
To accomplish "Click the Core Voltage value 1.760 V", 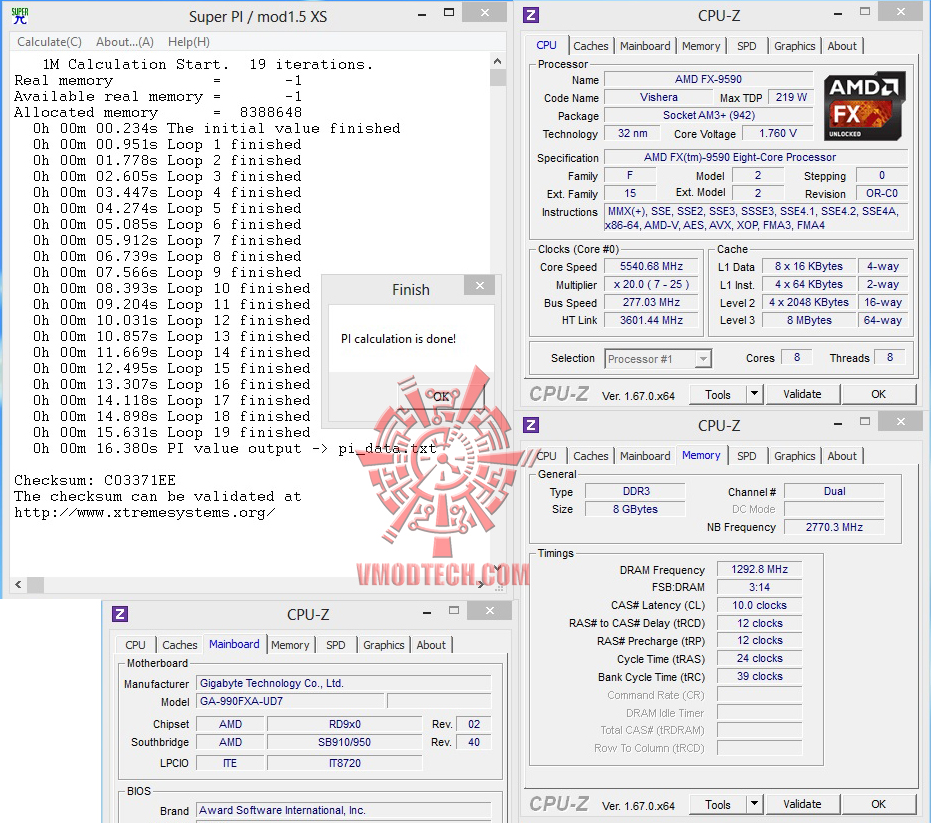I will coord(778,133).
